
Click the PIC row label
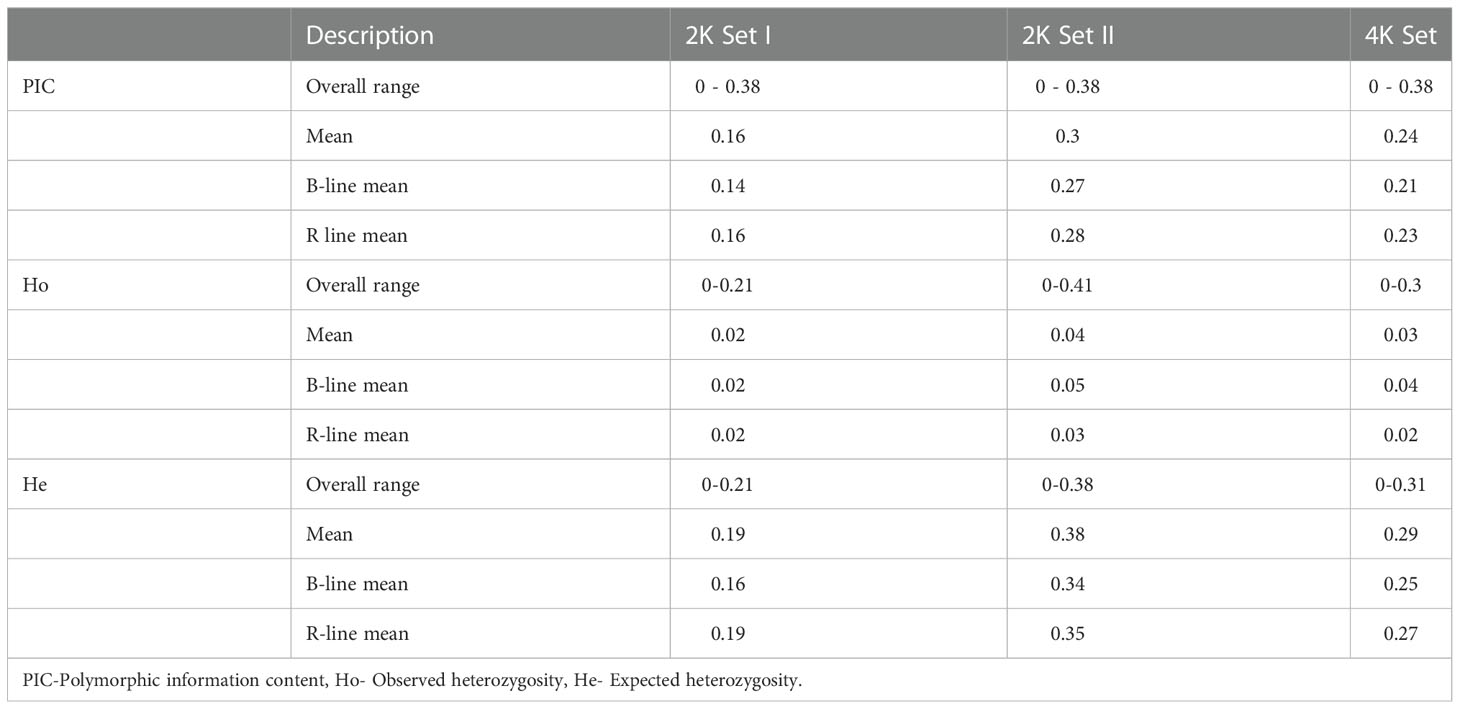(x=36, y=86)
